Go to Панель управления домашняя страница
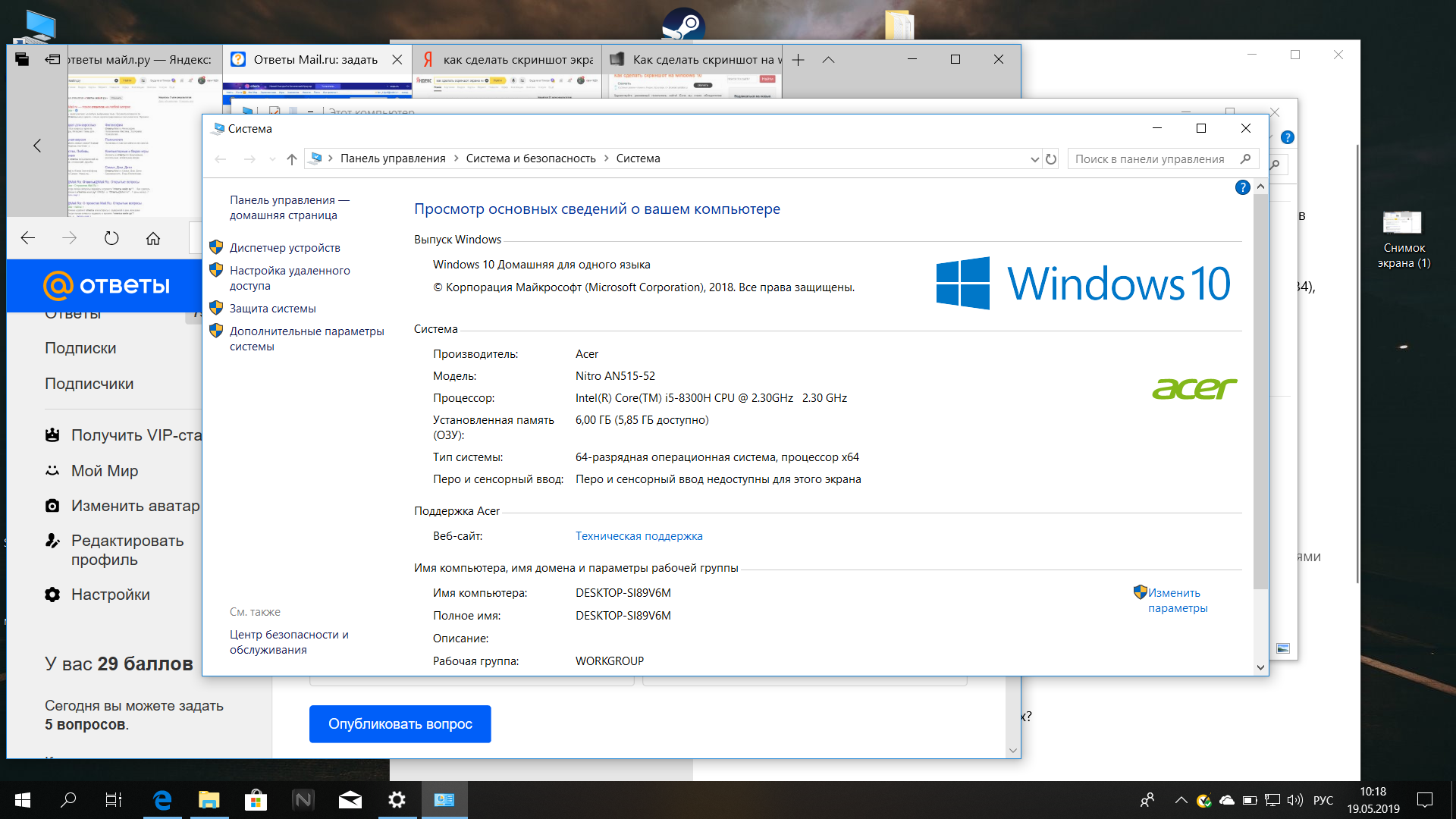1456x819 pixels. 290,208
